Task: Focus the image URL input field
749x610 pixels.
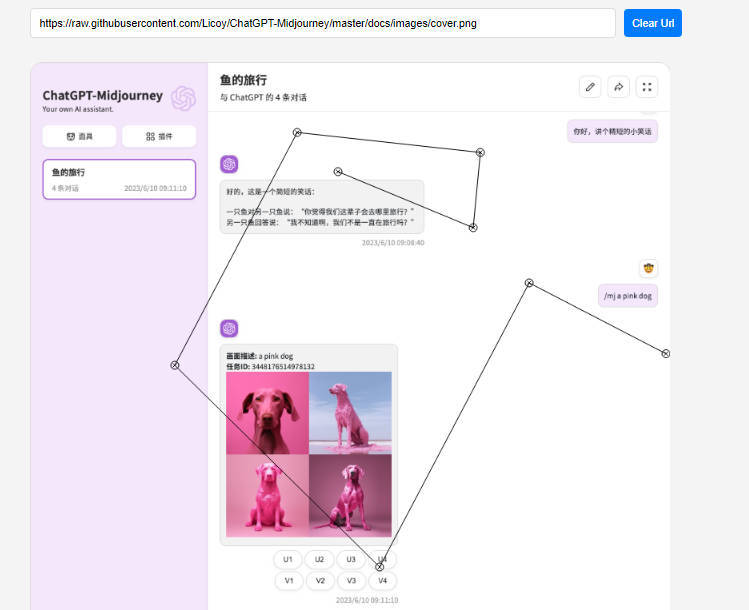Action: pyautogui.click(x=322, y=23)
